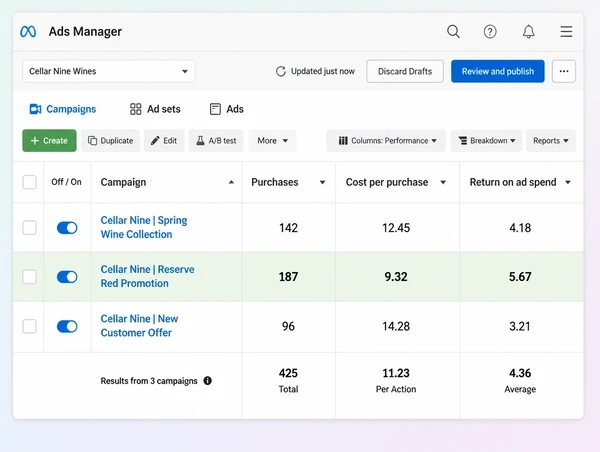Open the notifications bell icon
Screen dimensions: 600x452
coord(529,31)
